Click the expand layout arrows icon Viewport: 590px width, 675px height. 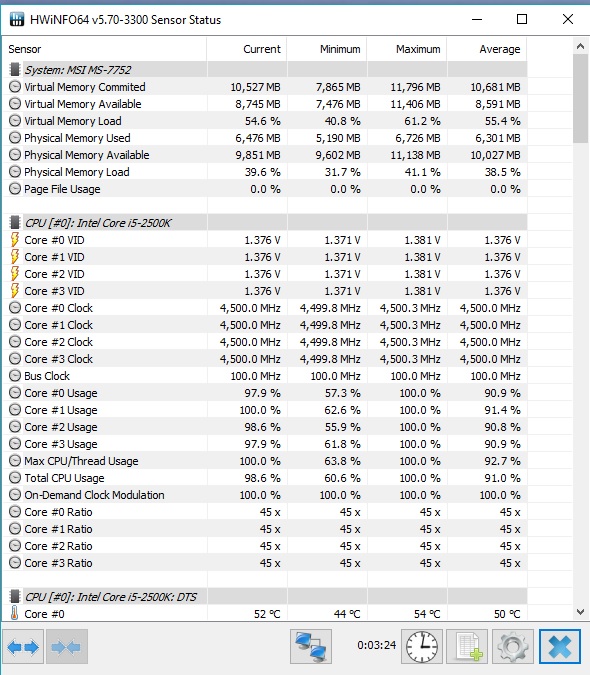coord(23,647)
